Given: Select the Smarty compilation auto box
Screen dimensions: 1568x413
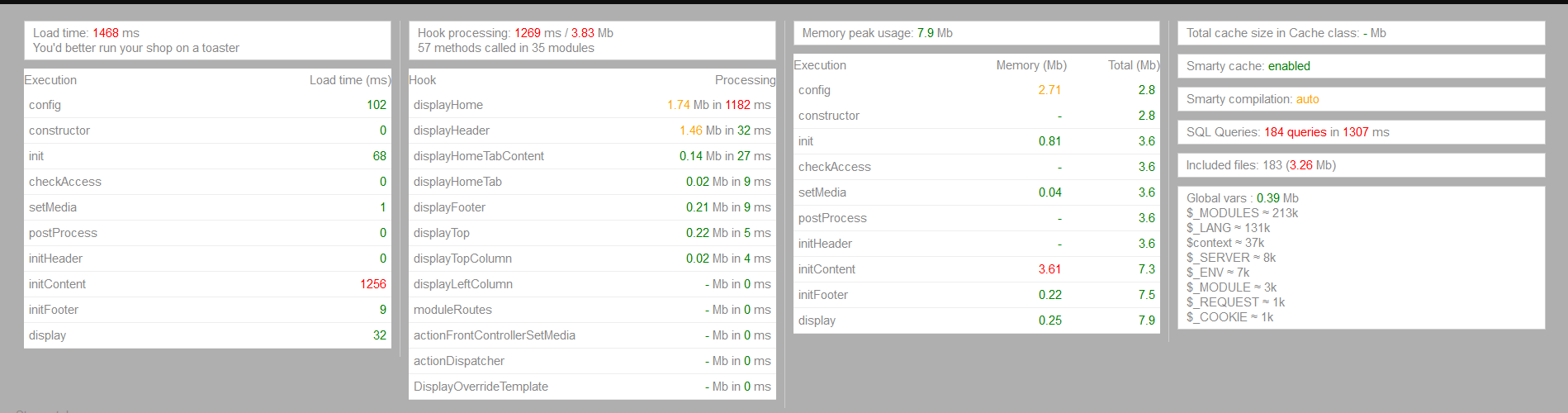Looking at the screenshot, I should (x=1361, y=99).
